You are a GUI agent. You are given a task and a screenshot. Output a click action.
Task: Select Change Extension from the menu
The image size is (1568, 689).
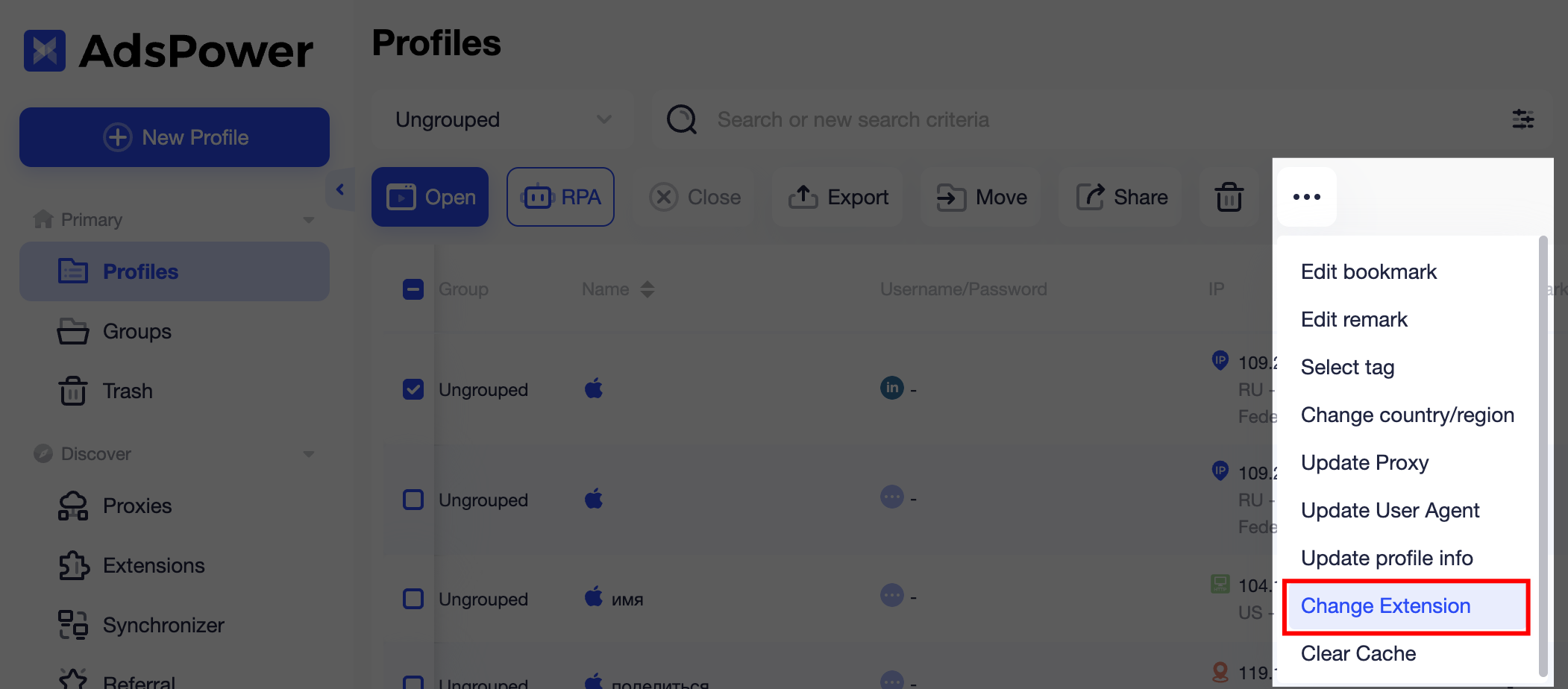coord(1385,606)
